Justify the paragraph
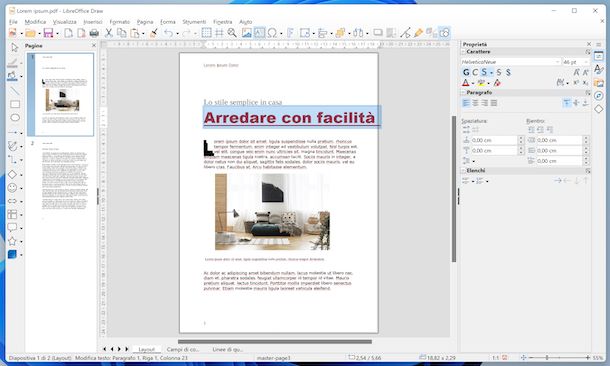Viewport: 610px width, 366px height. click(x=494, y=103)
